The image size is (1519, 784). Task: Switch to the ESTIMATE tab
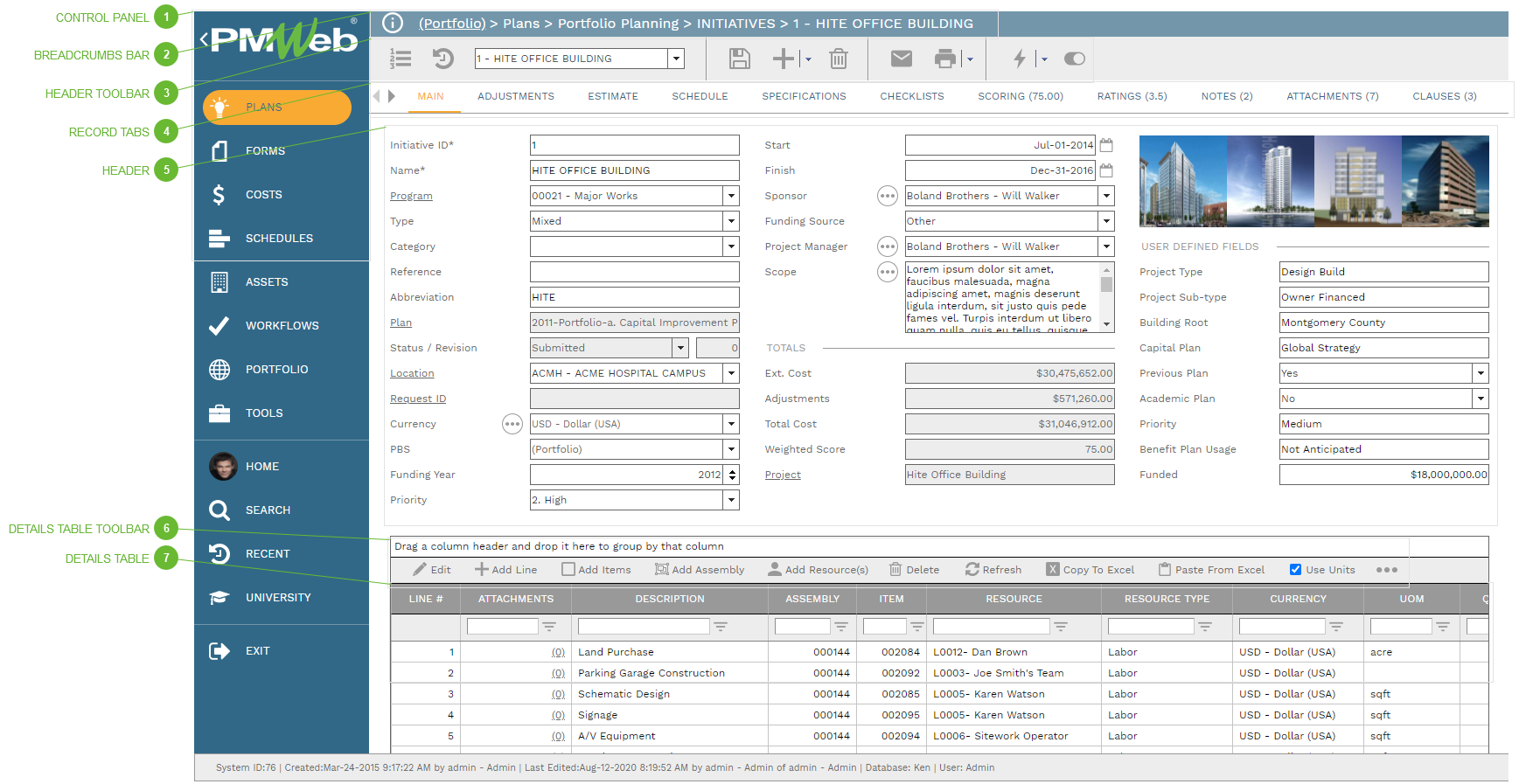click(612, 96)
